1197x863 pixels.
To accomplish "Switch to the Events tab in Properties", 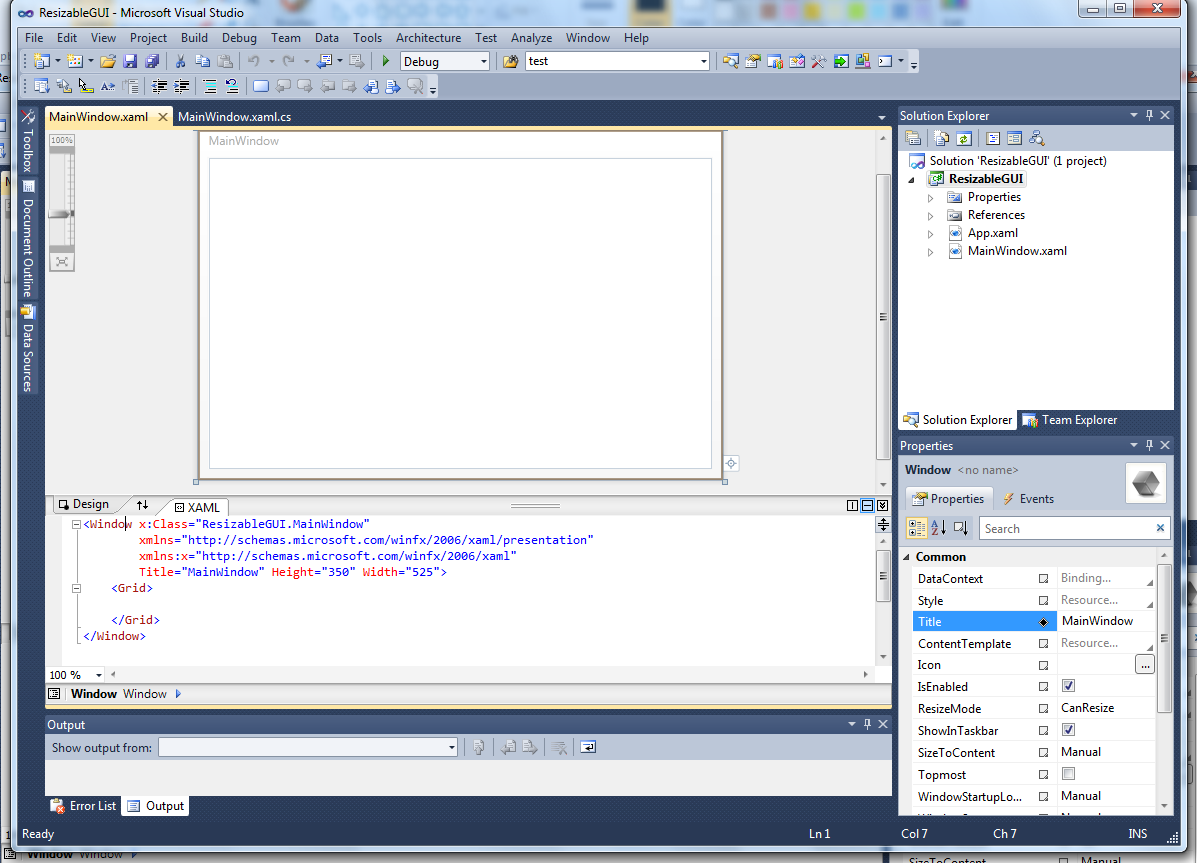I will pos(1028,499).
